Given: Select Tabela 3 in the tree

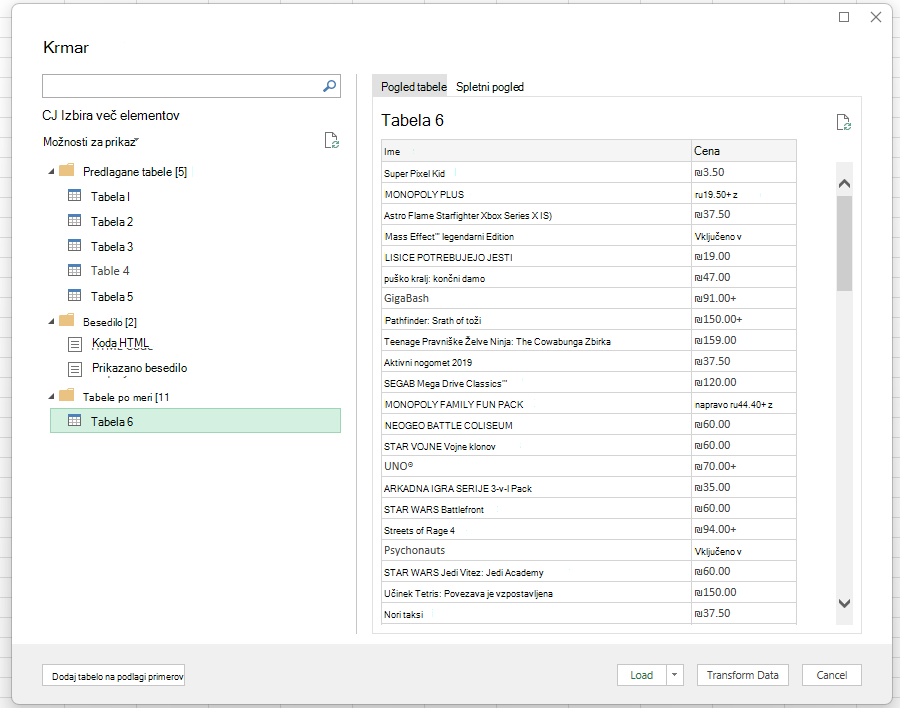Looking at the screenshot, I should [112, 246].
